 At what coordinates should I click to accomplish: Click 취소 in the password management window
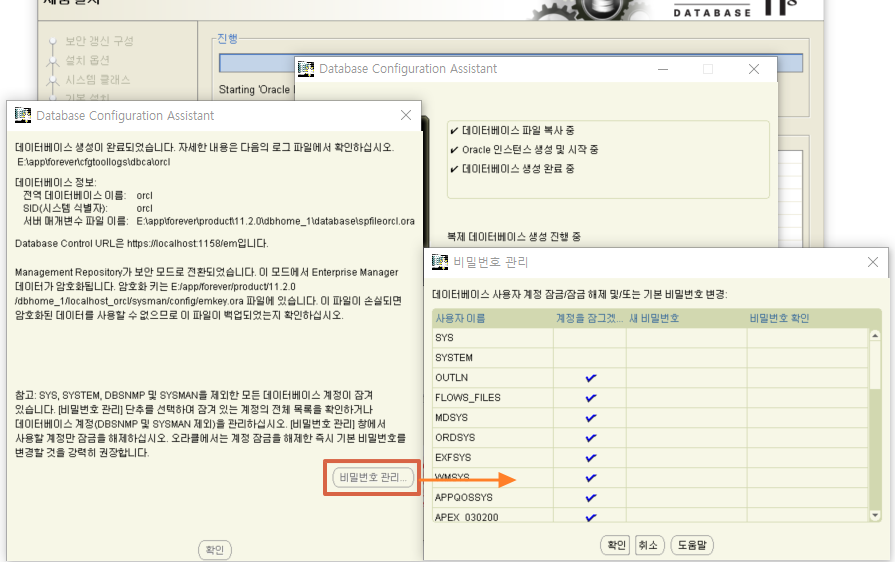tap(648, 545)
